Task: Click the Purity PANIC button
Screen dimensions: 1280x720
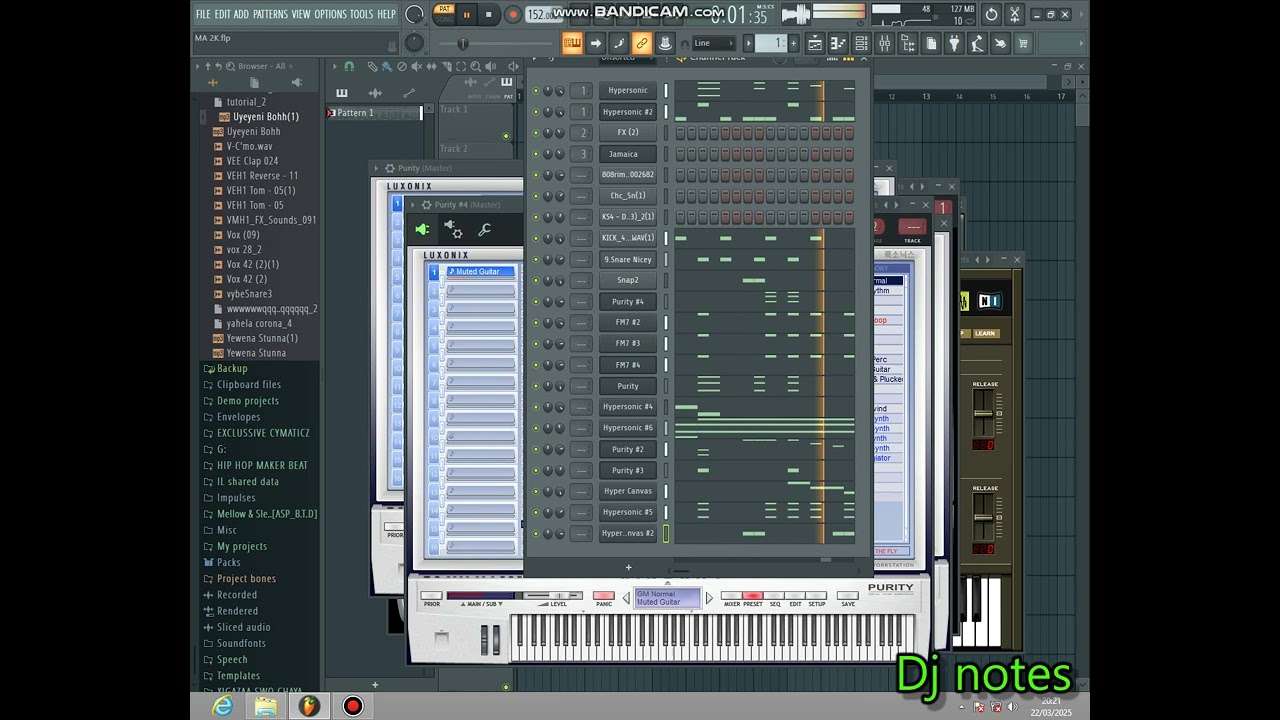Action: point(604,596)
